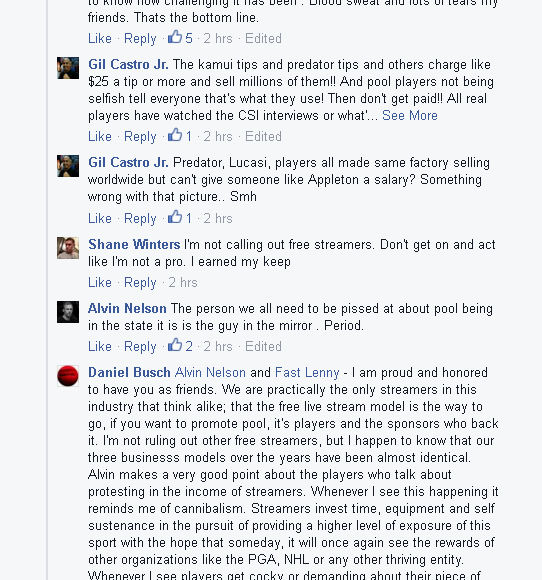Click thumbs-up icon showing 2 likes on Alvin Nelson's comment
Image resolution: width=542 pixels, height=580 pixels.
pos(175,345)
